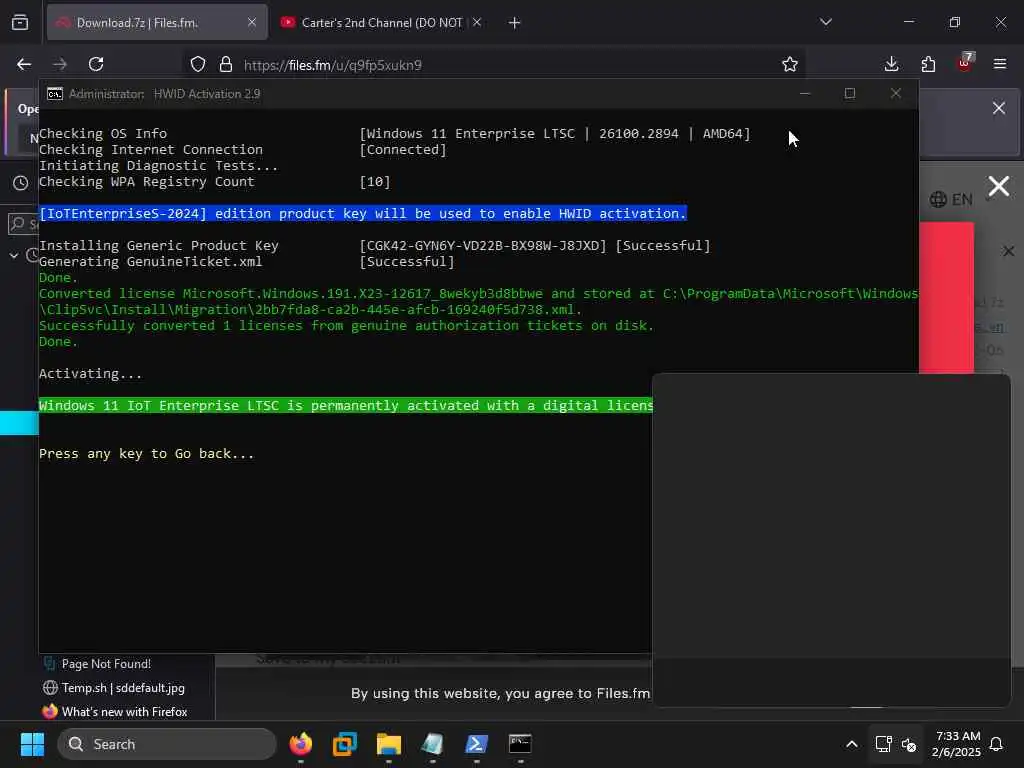Open PowerShell from the taskbar

(x=476, y=744)
